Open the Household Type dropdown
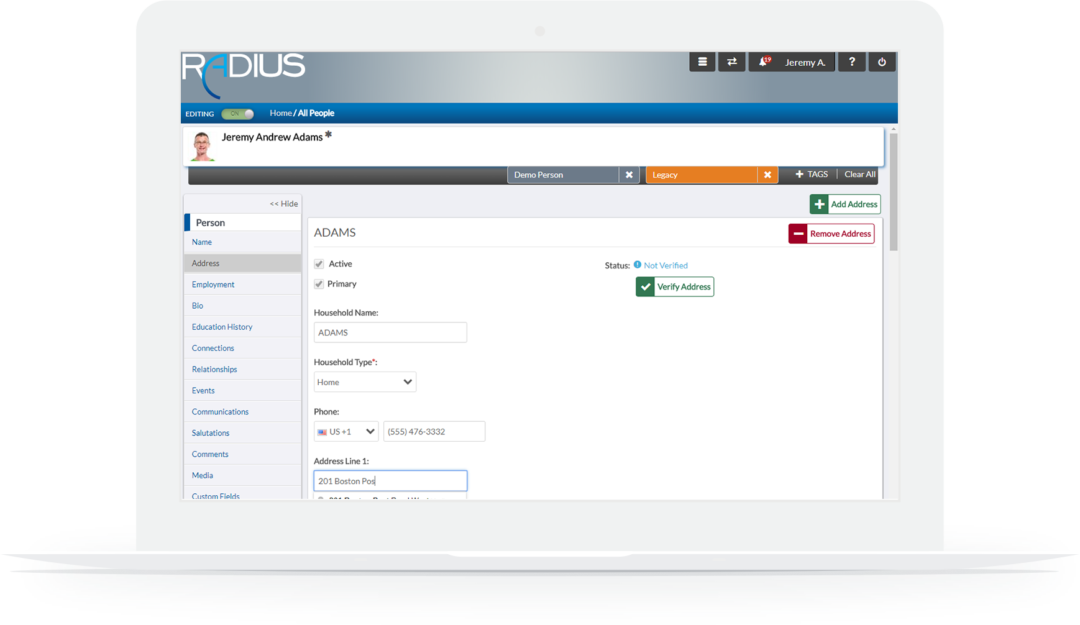 365,381
